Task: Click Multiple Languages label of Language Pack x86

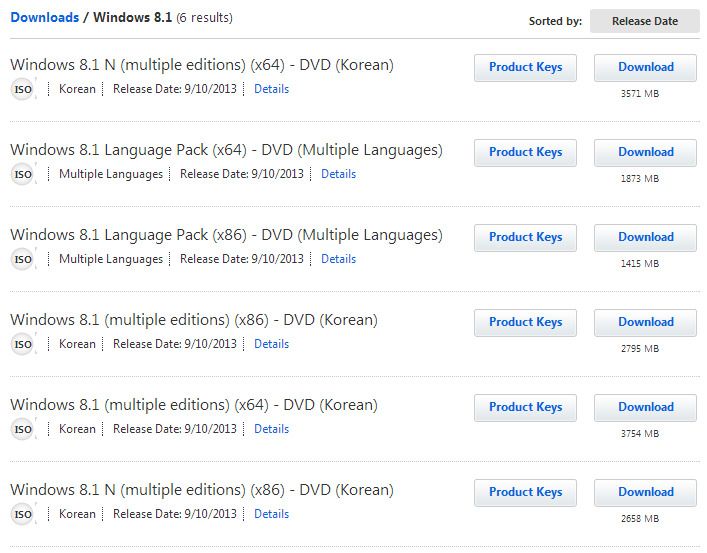Action: [x=111, y=259]
